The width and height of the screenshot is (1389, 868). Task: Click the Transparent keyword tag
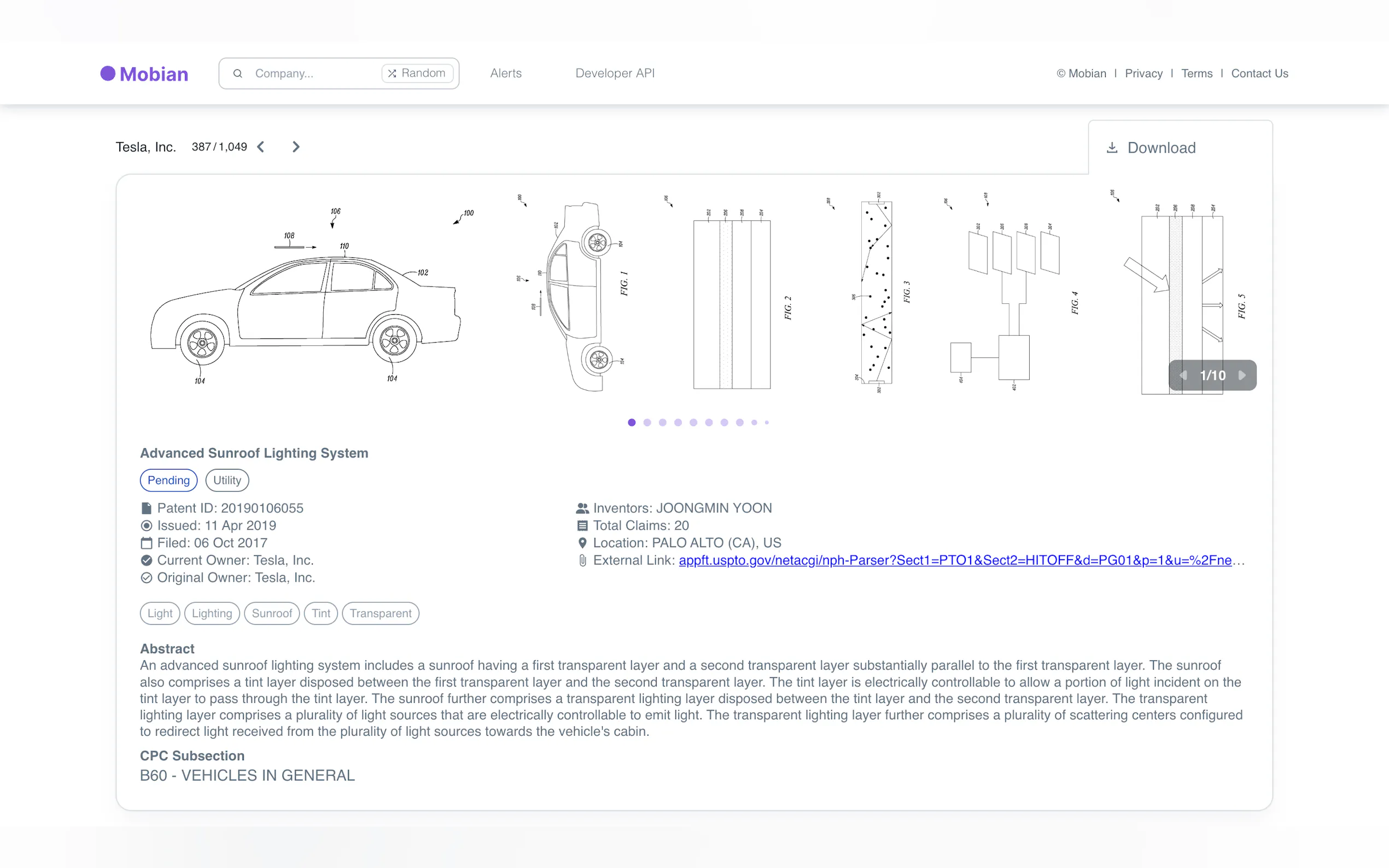pos(380,613)
